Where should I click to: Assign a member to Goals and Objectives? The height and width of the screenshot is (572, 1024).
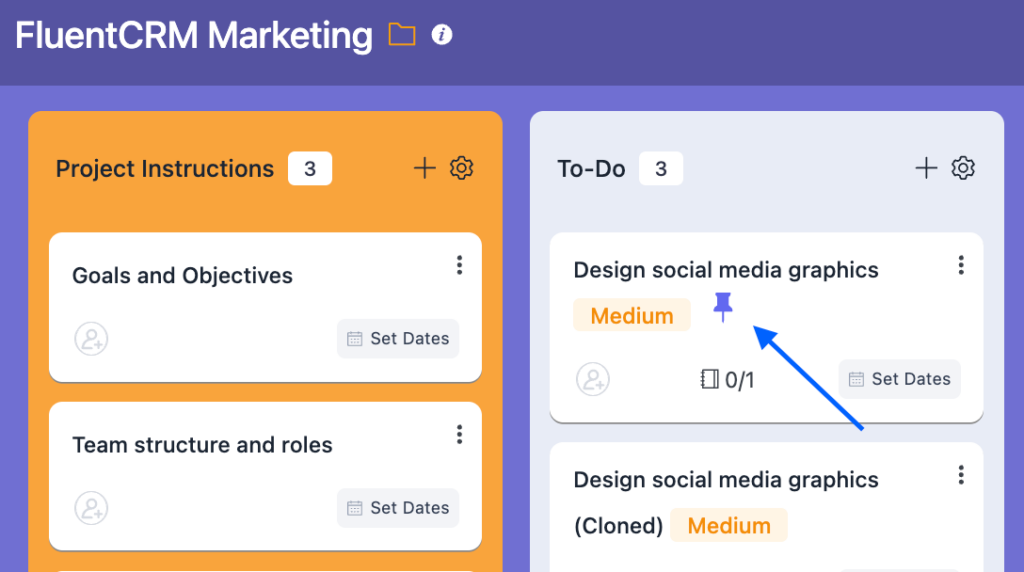91,338
